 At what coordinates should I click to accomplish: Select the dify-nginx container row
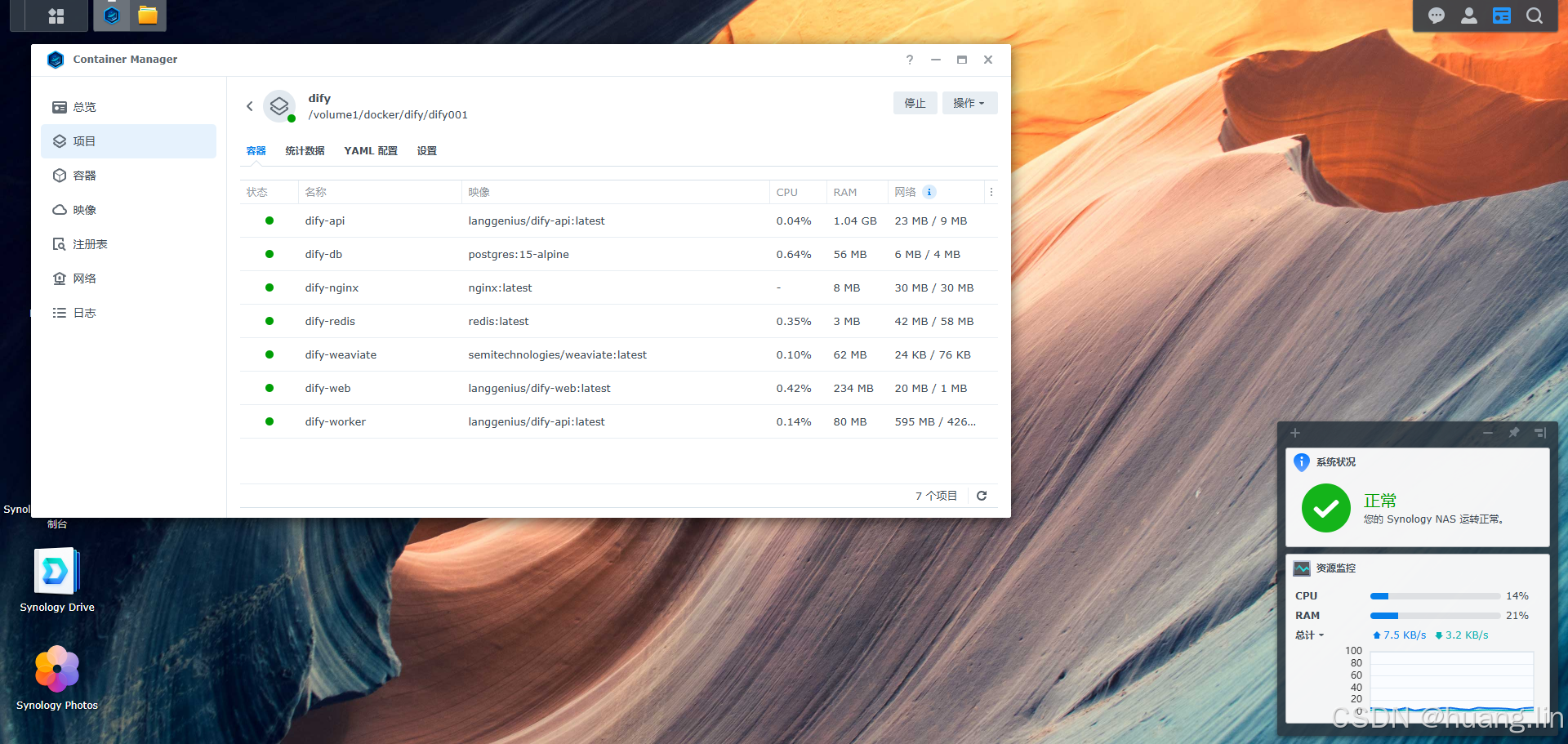coord(618,288)
